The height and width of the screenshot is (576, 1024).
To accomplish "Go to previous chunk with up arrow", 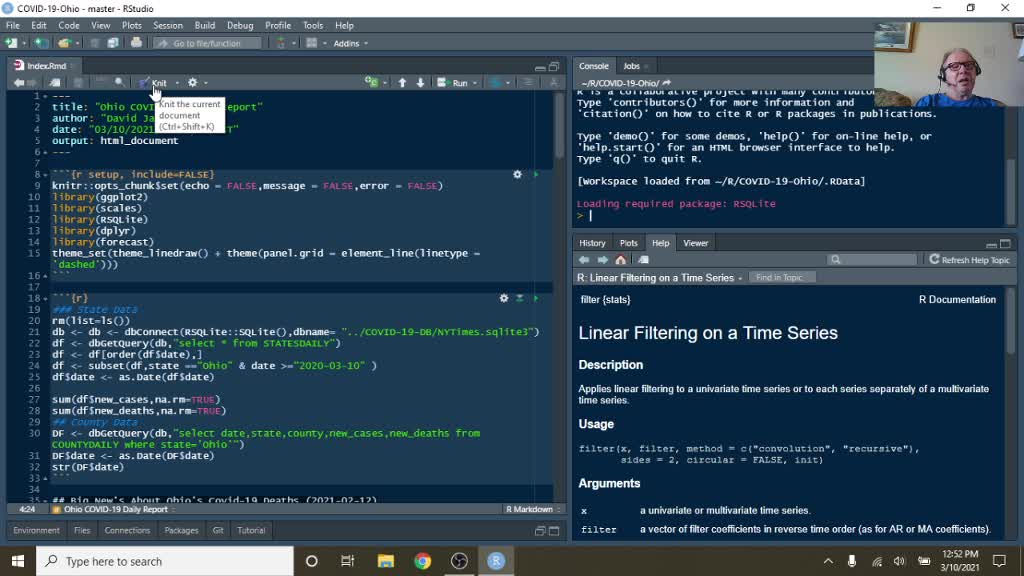I will [x=402, y=83].
